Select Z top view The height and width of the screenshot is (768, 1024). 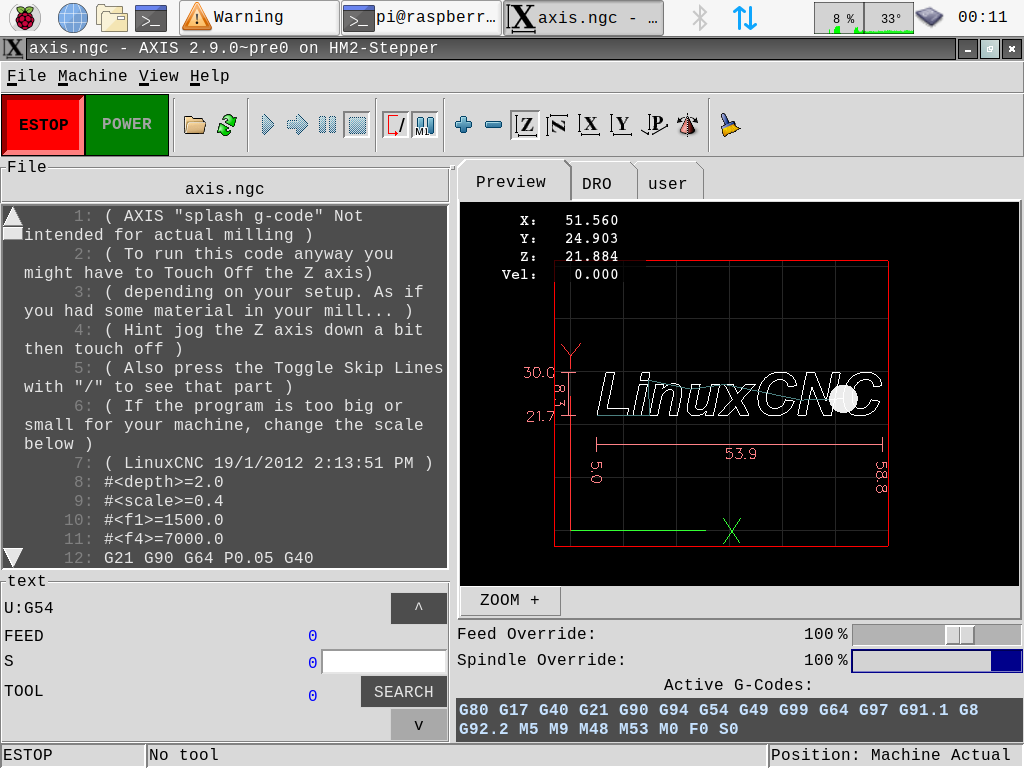click(525, 125)
